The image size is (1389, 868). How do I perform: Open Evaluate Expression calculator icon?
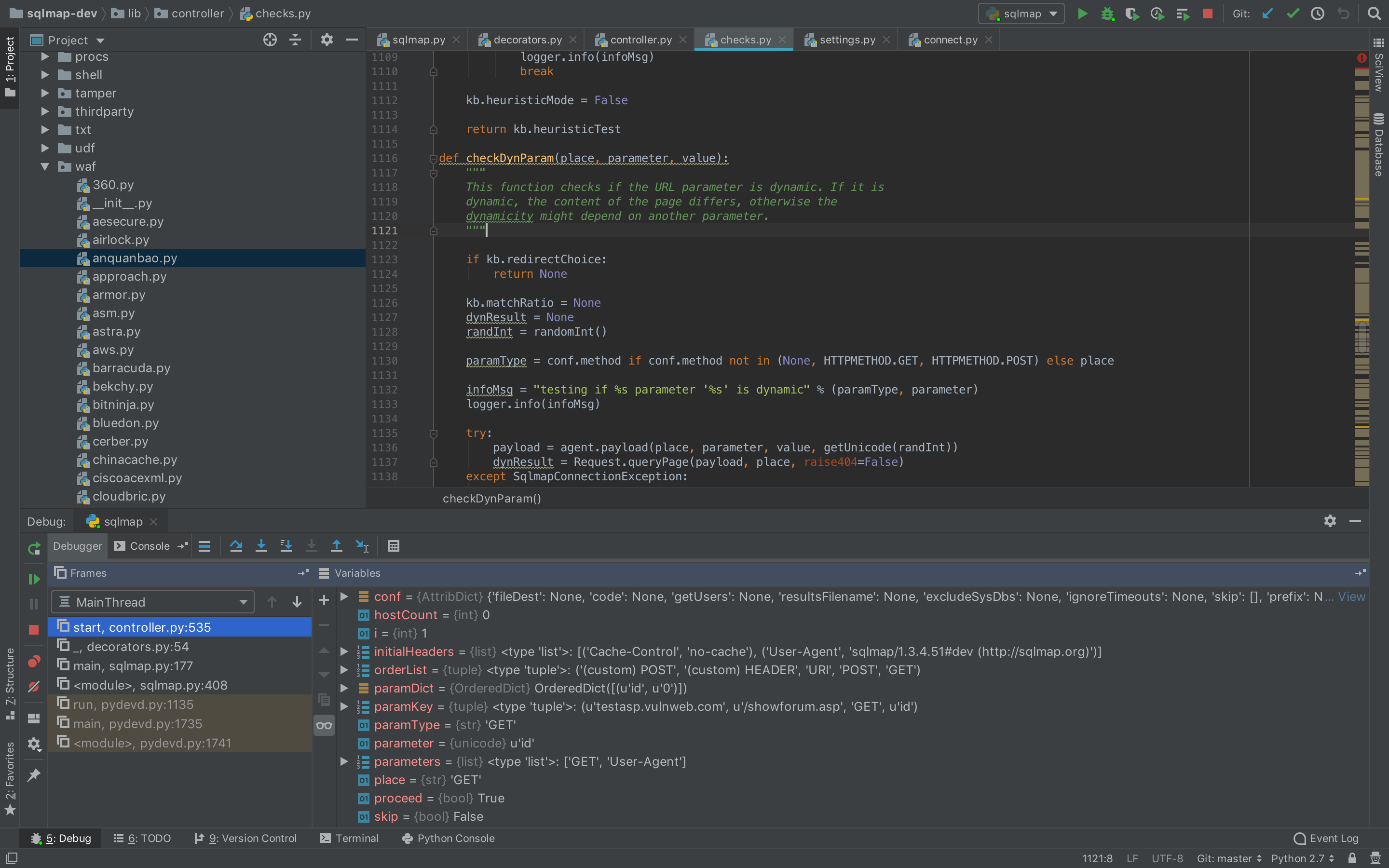point(393,546)
